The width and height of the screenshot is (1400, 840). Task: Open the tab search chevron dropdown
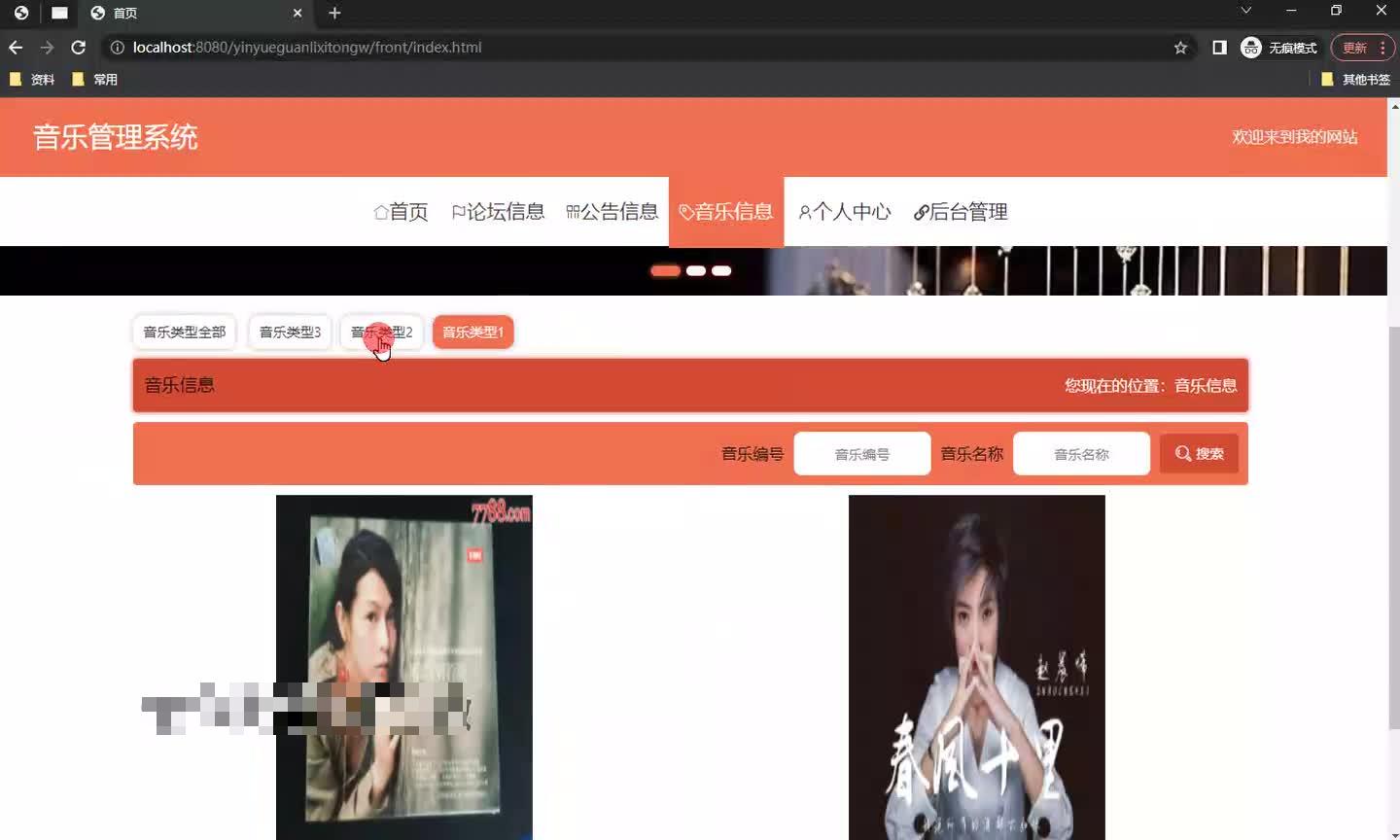click(1245, 13)
